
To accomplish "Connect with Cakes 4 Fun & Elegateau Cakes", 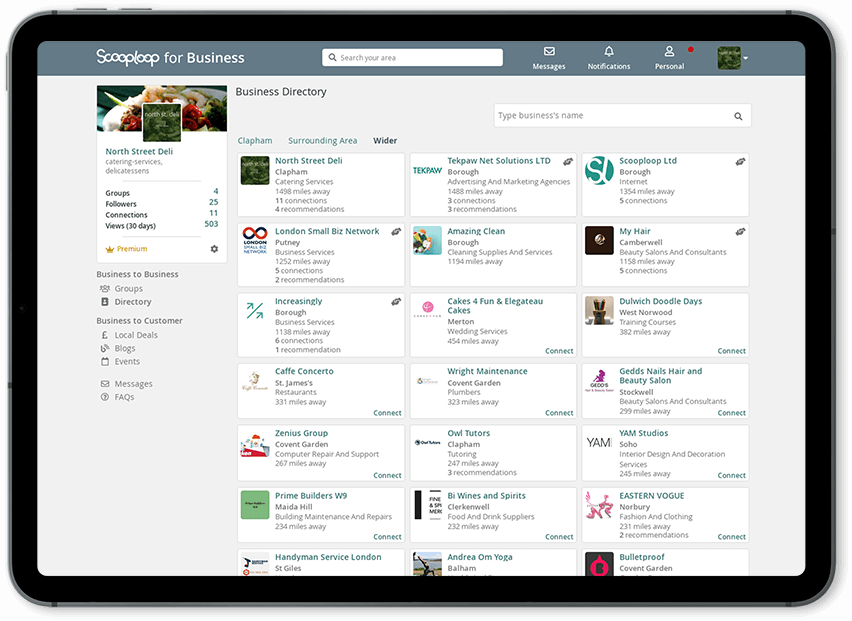I will pyautogui.click(x=559, y=351).
